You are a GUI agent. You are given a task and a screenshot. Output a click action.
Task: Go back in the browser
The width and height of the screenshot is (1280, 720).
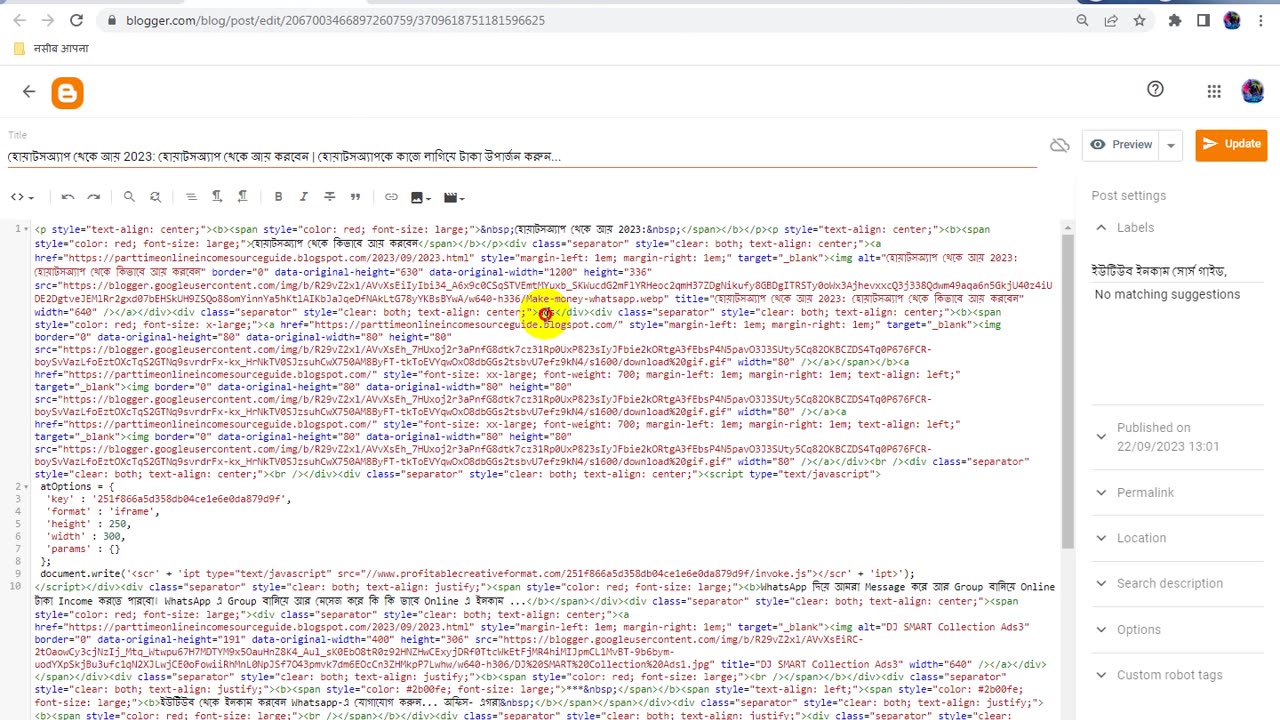click(20, 20)
